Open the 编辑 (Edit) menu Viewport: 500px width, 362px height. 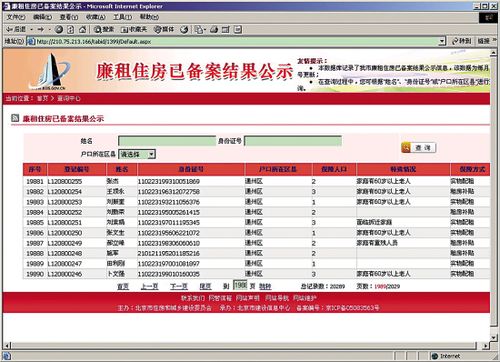(x=42, y=17)
